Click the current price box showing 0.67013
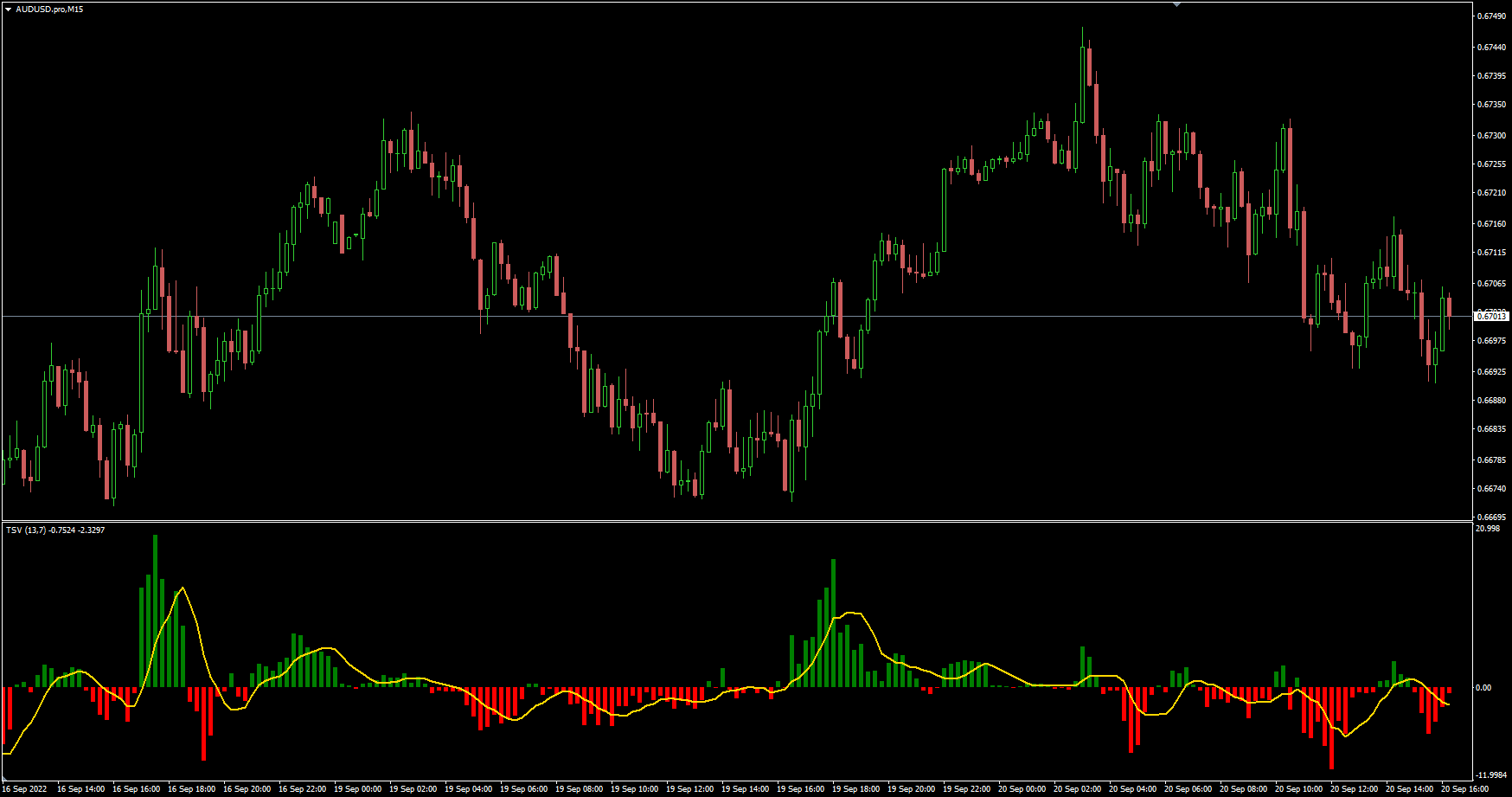This screenshot has width=1512, height=797. point(1493,317)
